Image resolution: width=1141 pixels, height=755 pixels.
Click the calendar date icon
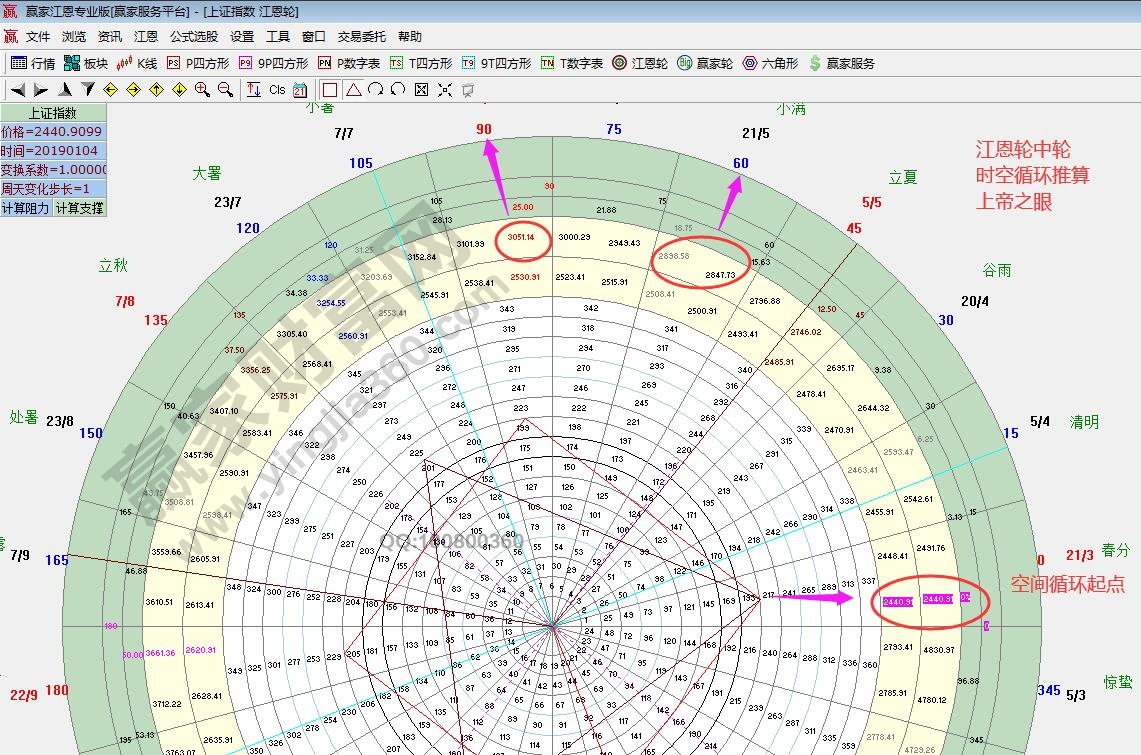tap(300, 89)
